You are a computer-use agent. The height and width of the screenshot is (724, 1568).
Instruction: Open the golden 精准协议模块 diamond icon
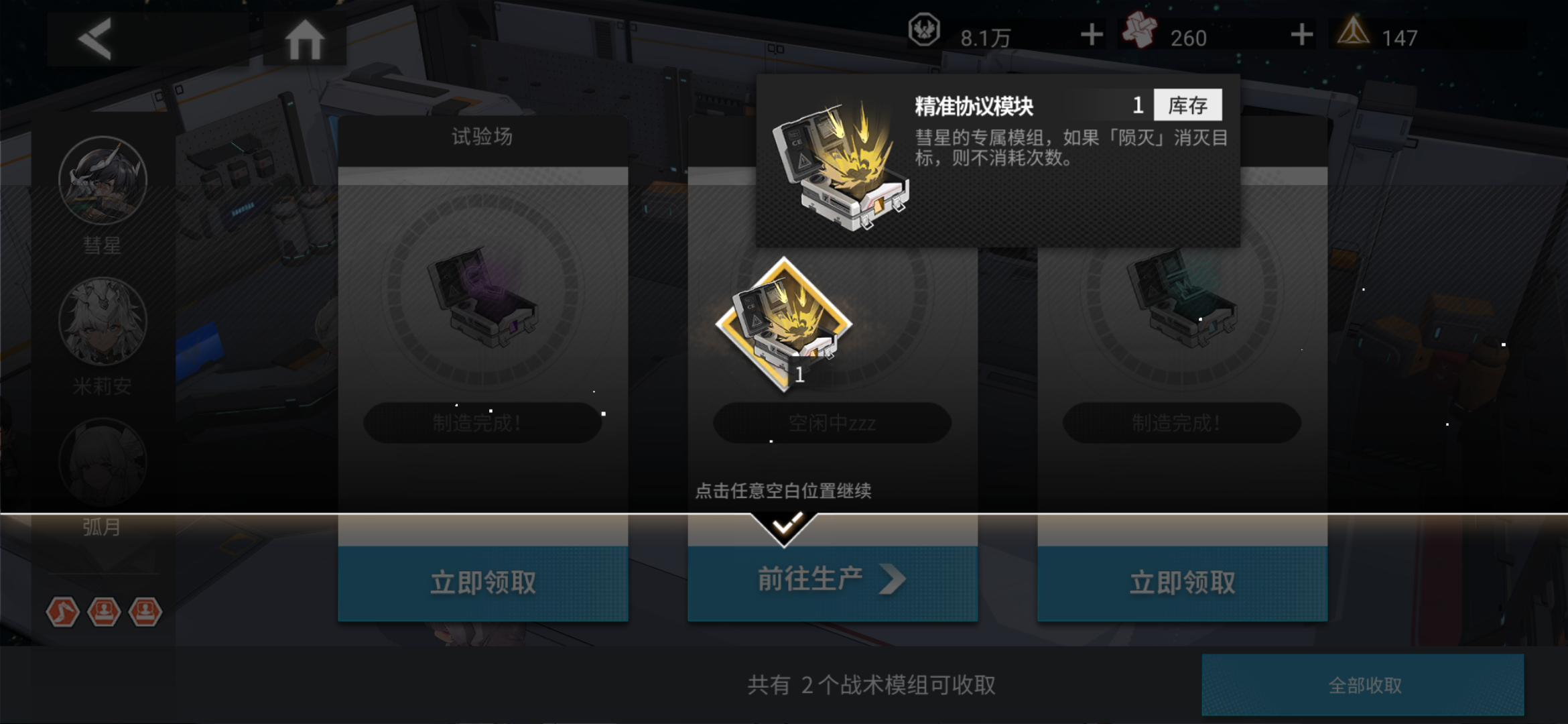(x=784, y=324)
